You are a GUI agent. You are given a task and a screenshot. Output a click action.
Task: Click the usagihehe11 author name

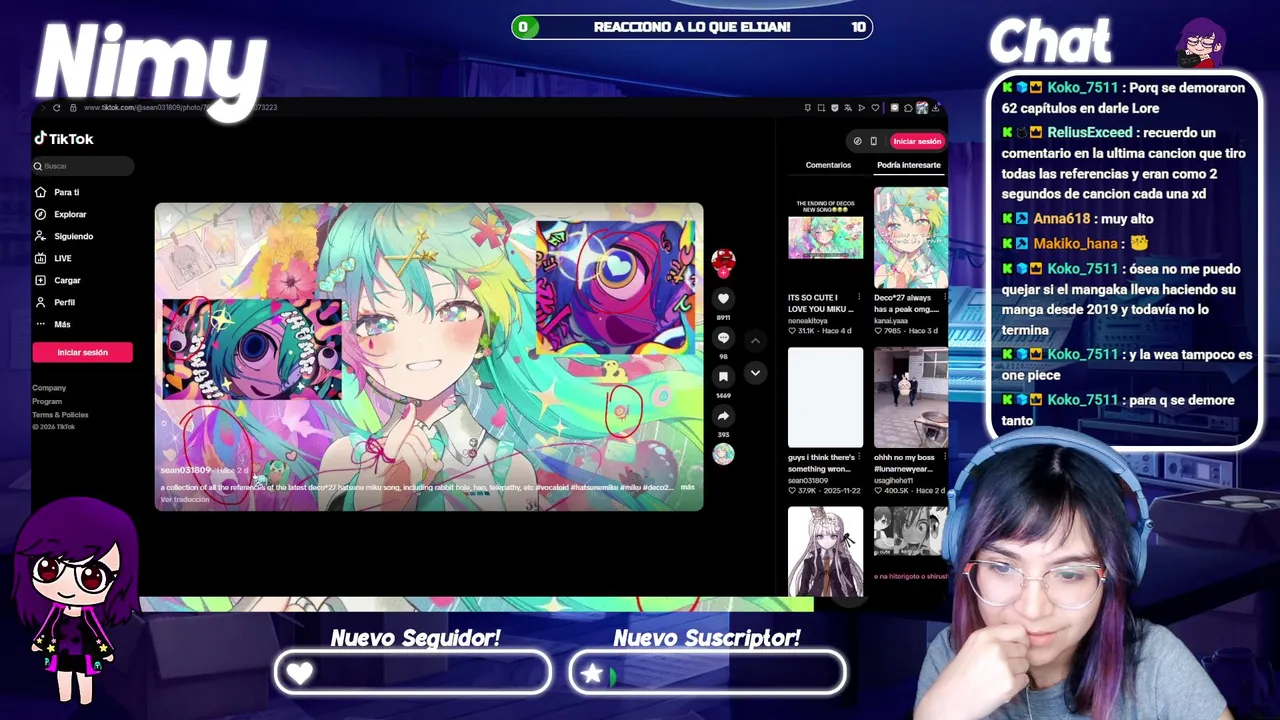(x=894, y=481)
